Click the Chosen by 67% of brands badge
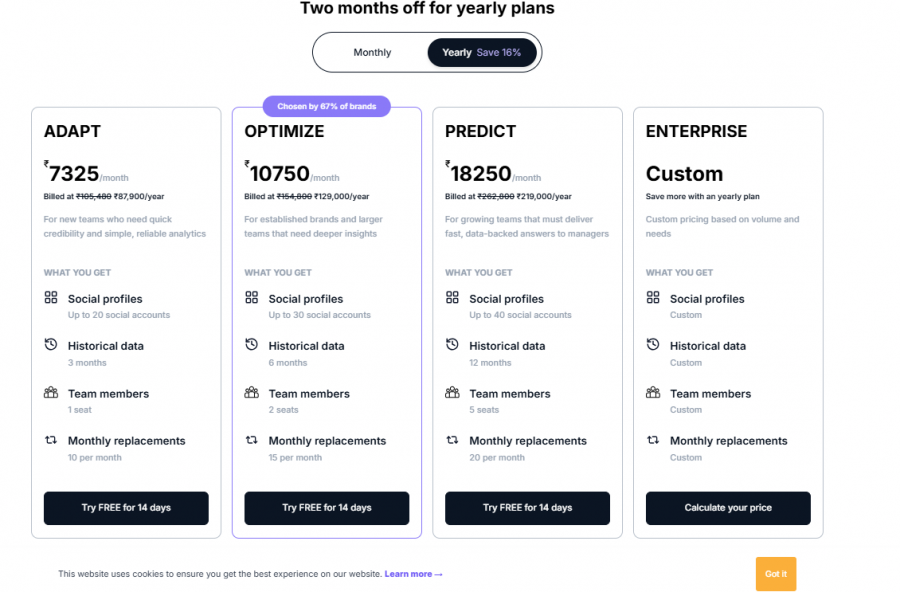 tap(327, 105)
